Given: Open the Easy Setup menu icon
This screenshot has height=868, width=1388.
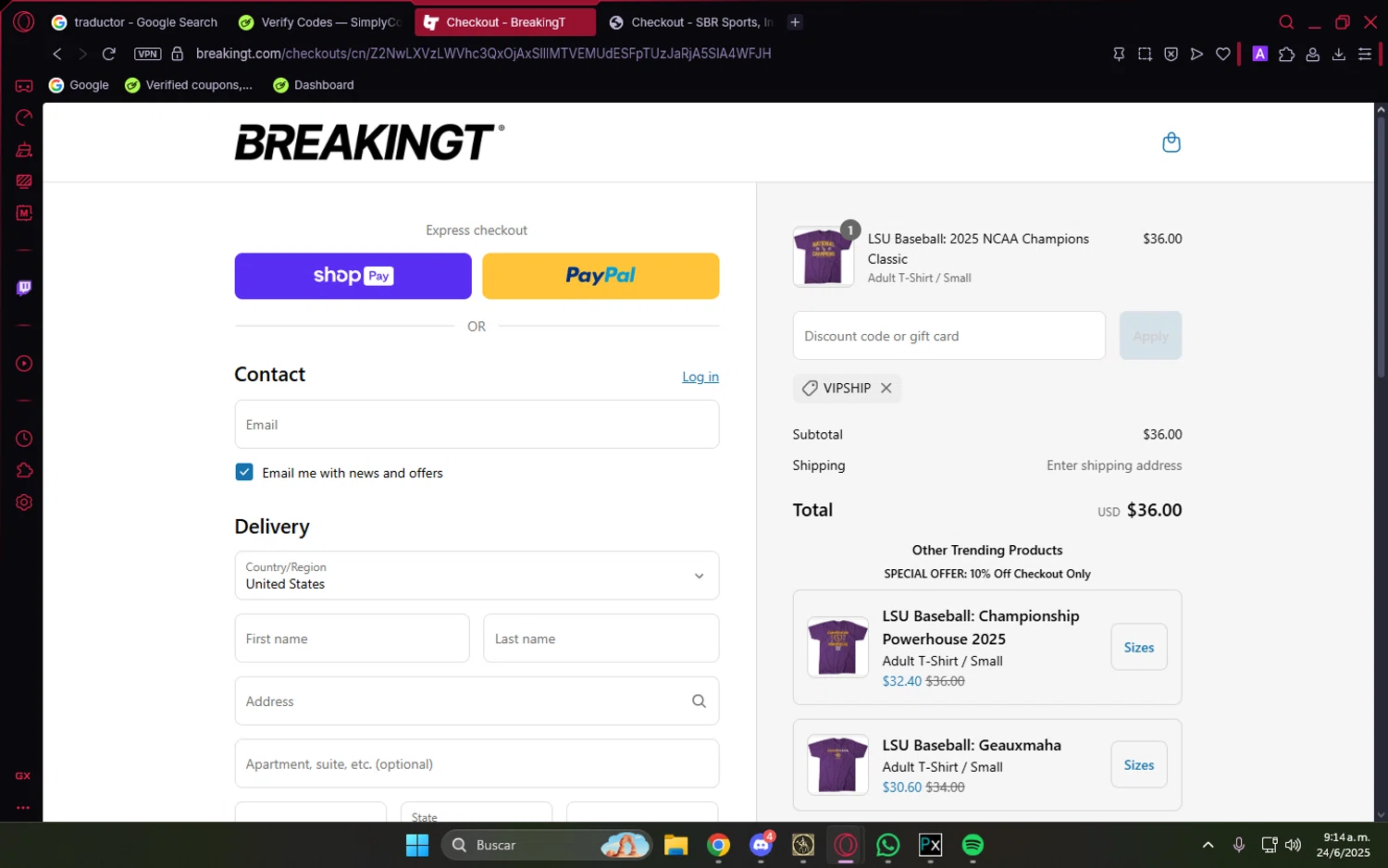Looking at the screenshot, I should pyautogui.click(x=1364, y=55).
